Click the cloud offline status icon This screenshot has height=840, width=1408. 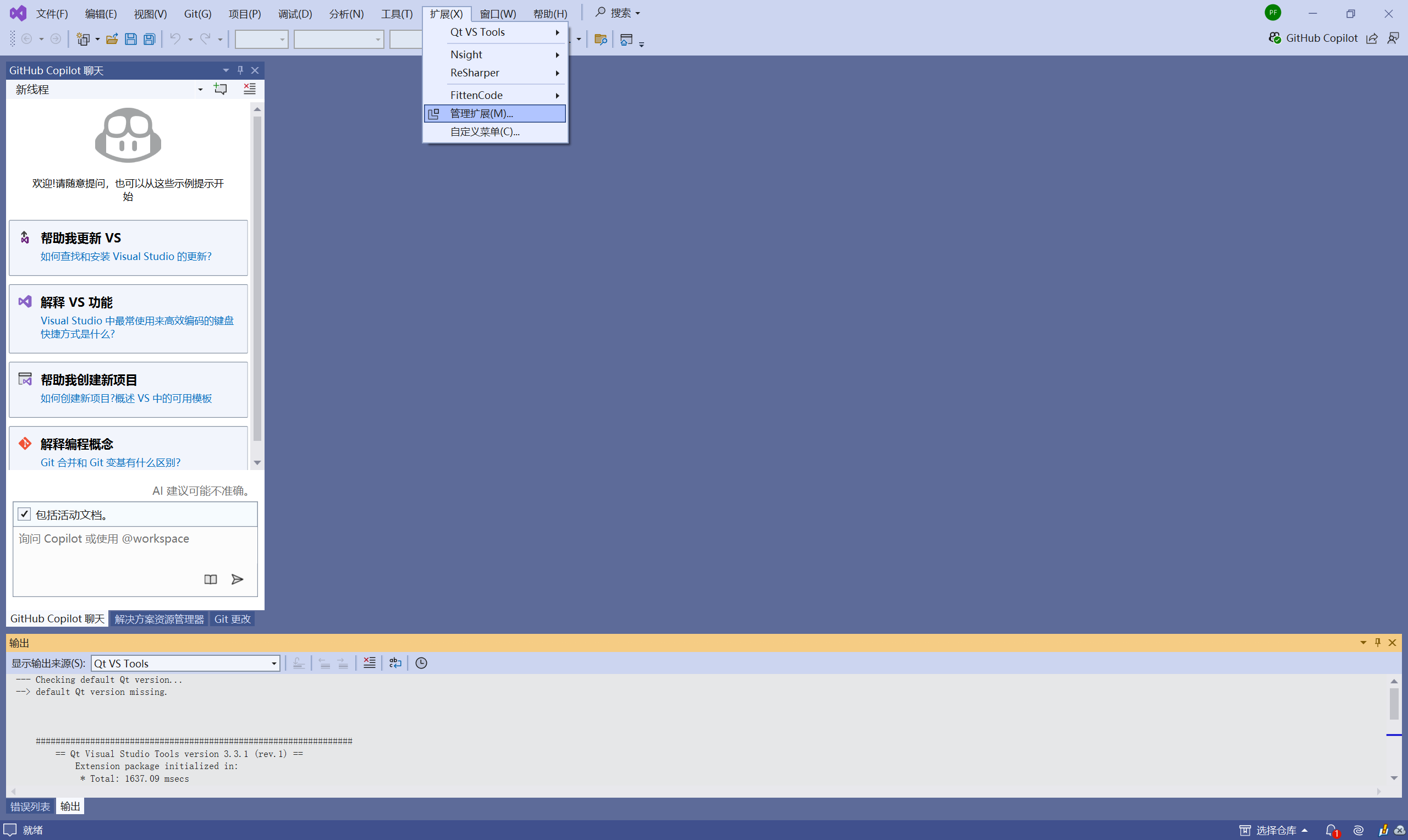(1399, 830)
